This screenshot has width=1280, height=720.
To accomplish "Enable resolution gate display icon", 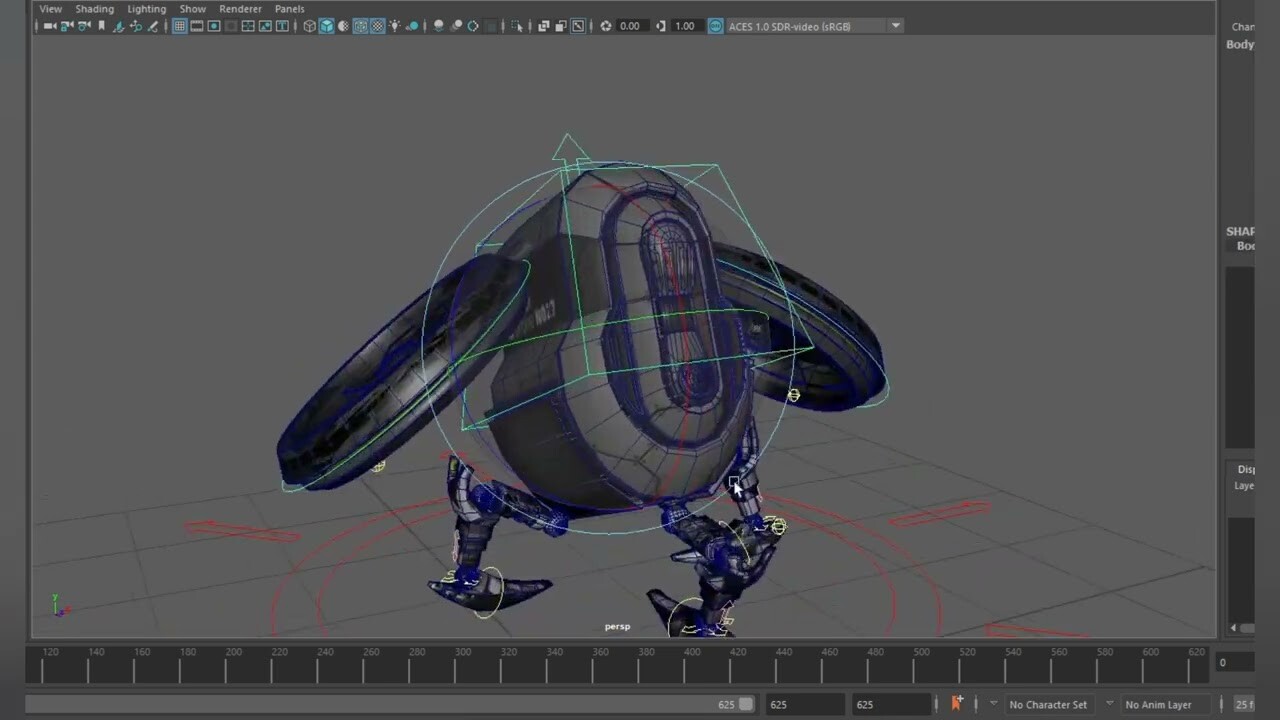I will pos(214,26).
